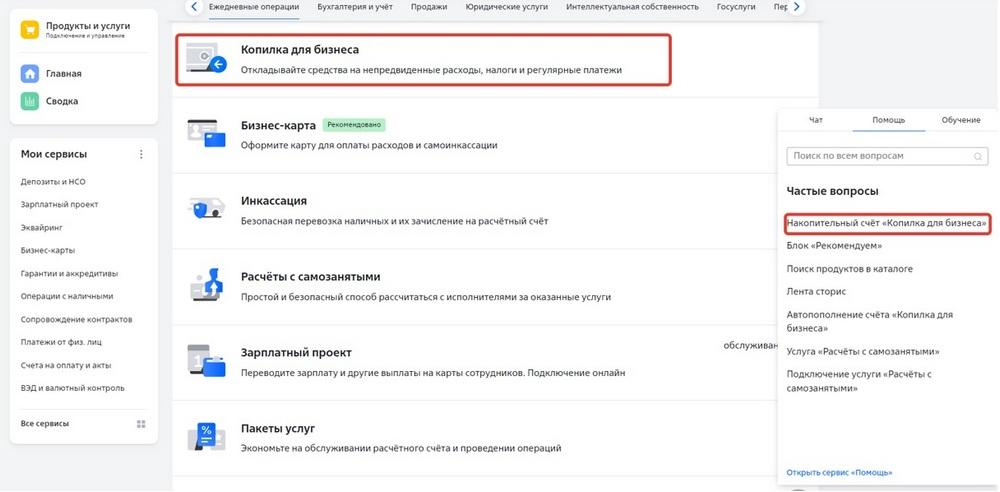Switch to the Бухгалтерия и учёт tab
This screenshot has height=492, width=1000.
[355, 7]
